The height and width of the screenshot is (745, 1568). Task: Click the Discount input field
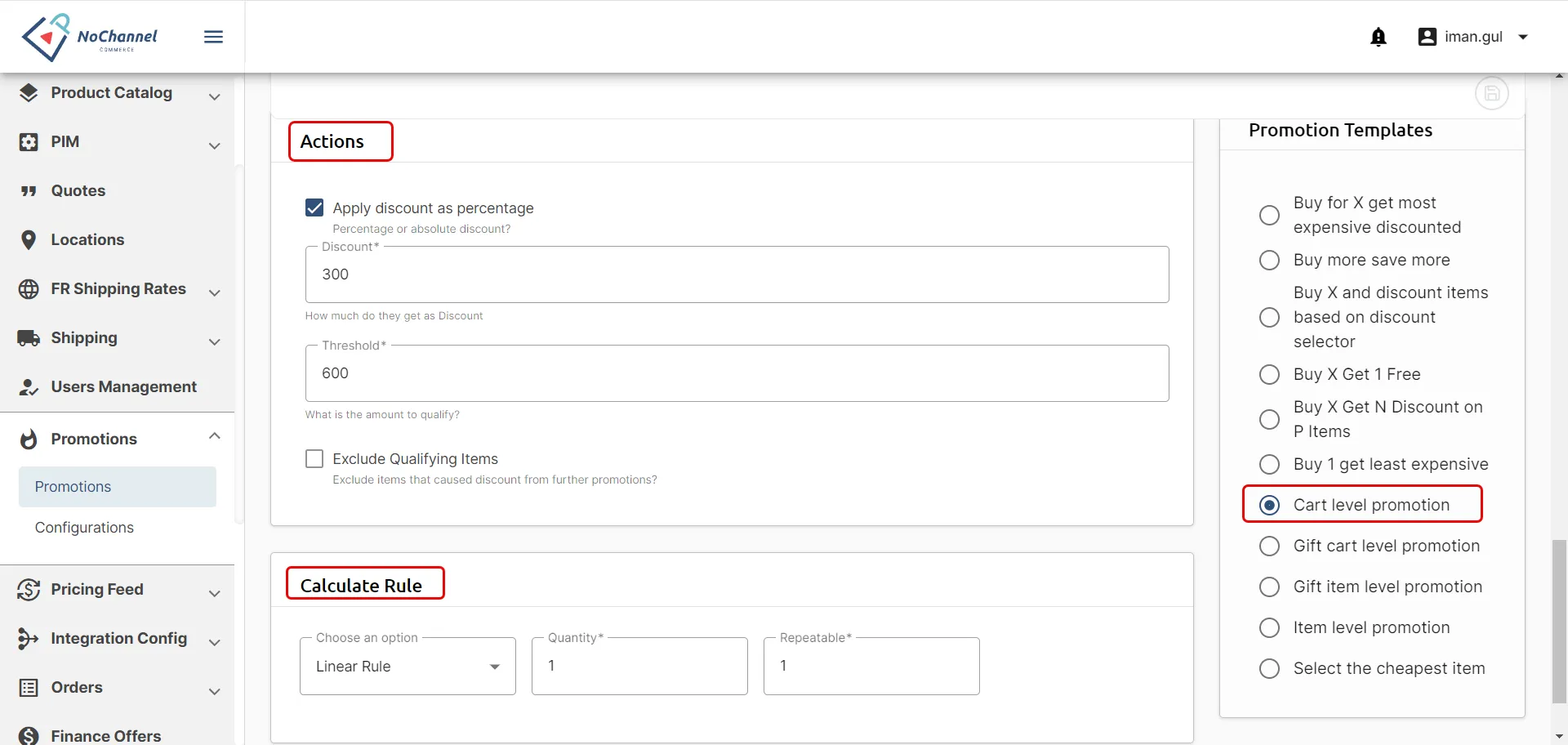point(737,274)
